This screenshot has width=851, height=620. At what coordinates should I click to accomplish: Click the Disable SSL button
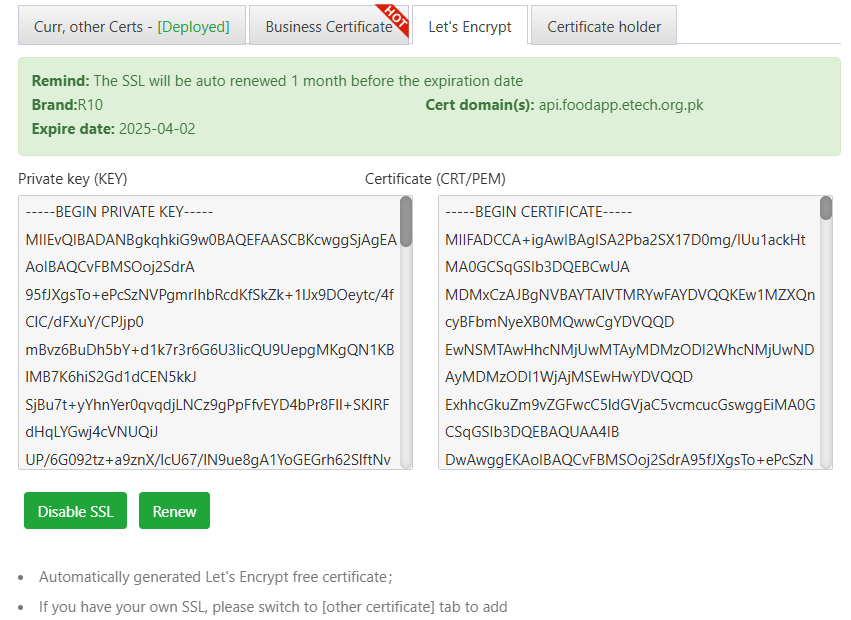[x=76, y=511]
